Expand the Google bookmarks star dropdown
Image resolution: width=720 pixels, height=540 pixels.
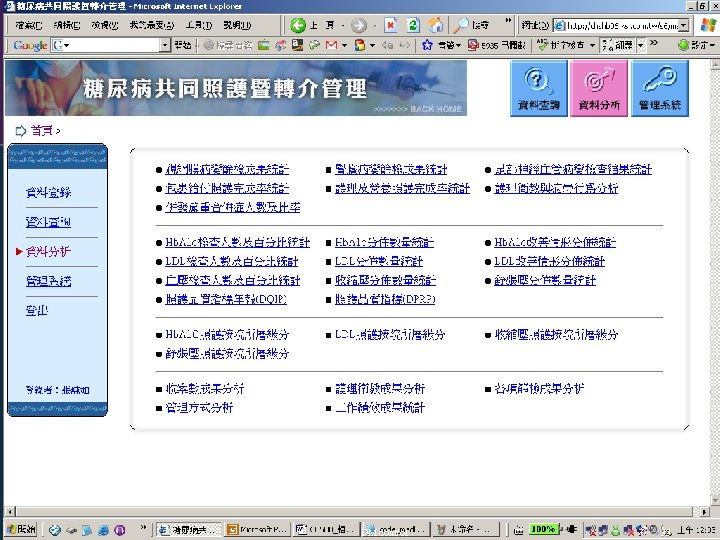tap(458, 45)
